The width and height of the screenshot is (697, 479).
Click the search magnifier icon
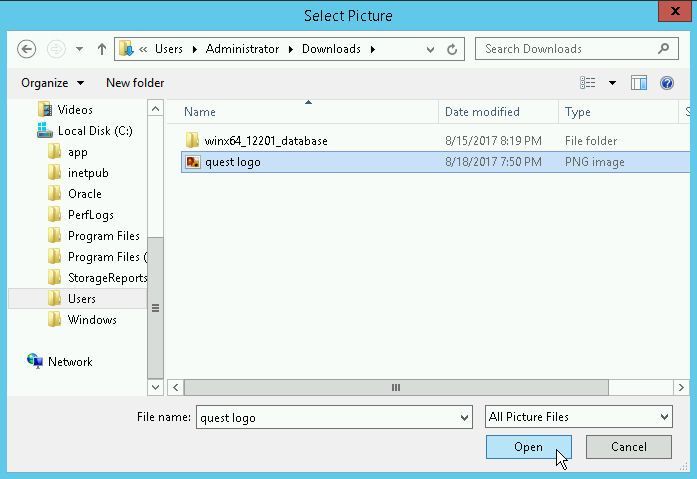click(664, 48)
